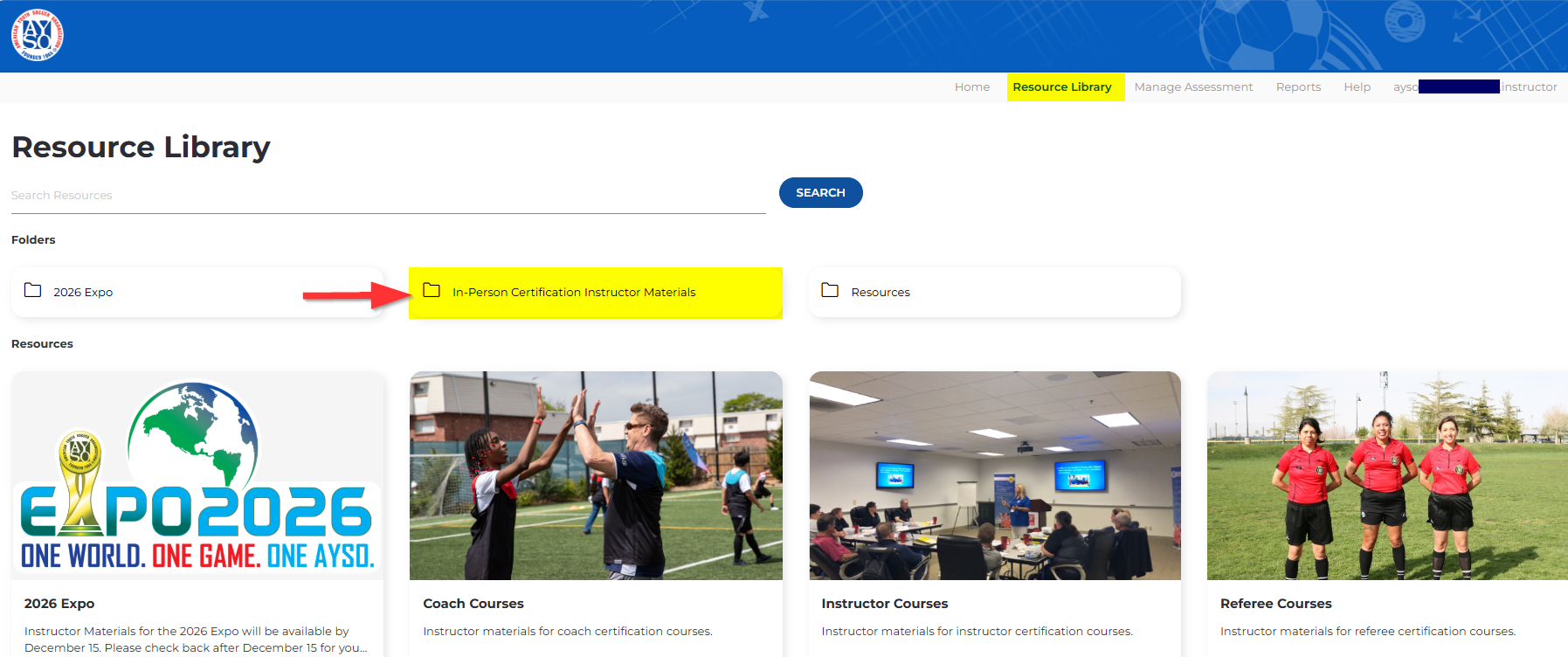1568x657 pixels.
Task: Click the Coach Courses high-five photo
Action: pyautogui.click(x=596, y=476)
